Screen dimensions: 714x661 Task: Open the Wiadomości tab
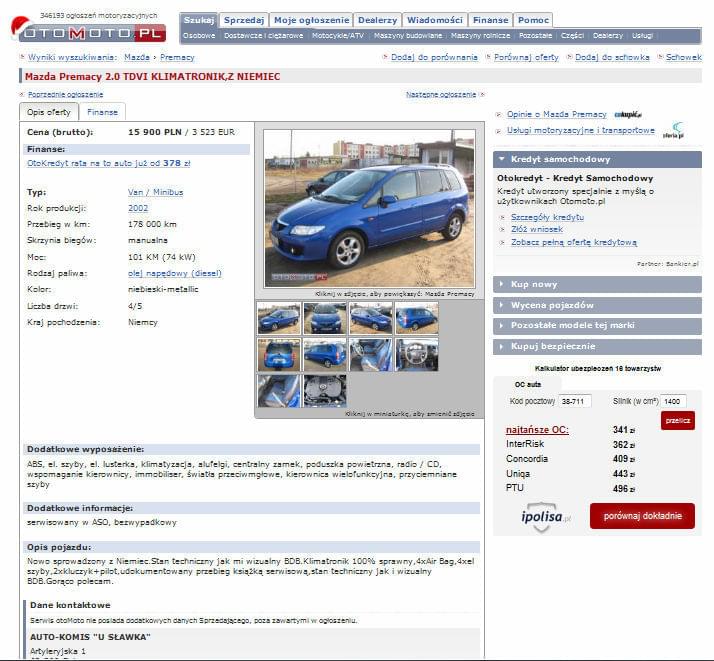point(434,20)
